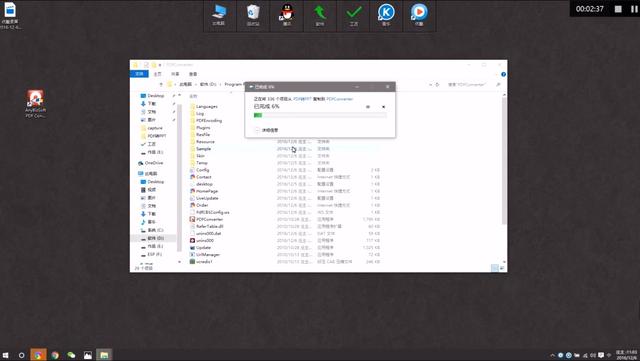Refresh the current folder view

click(437, 85)
